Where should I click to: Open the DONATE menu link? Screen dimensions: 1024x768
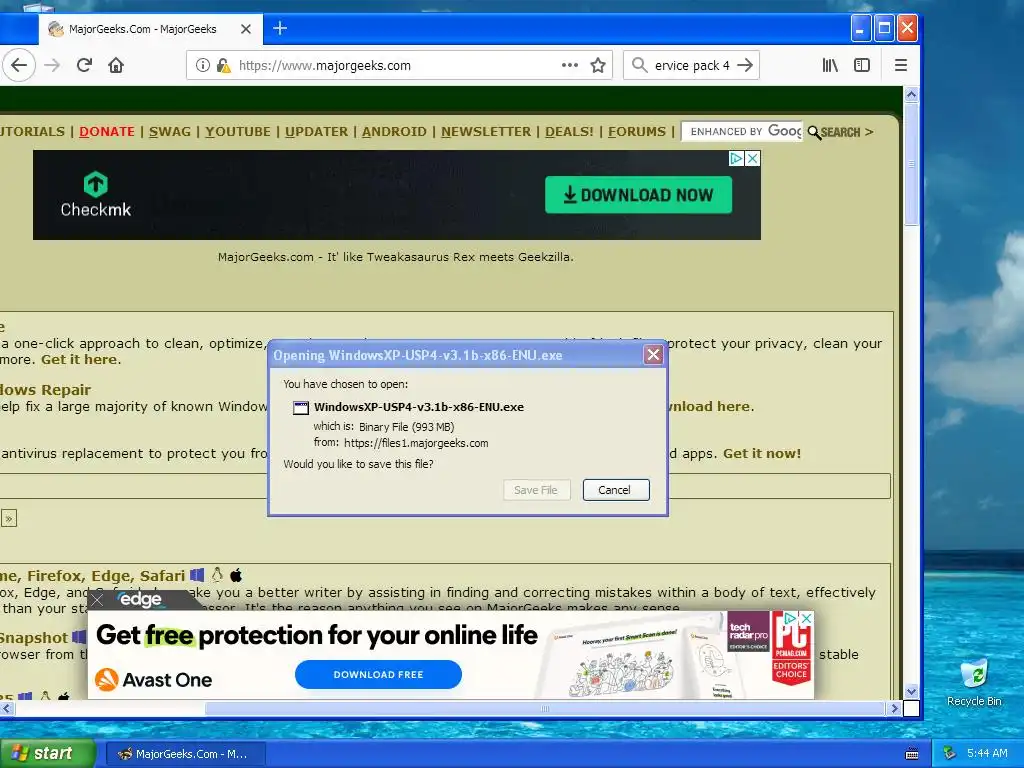tap(106, 131)
